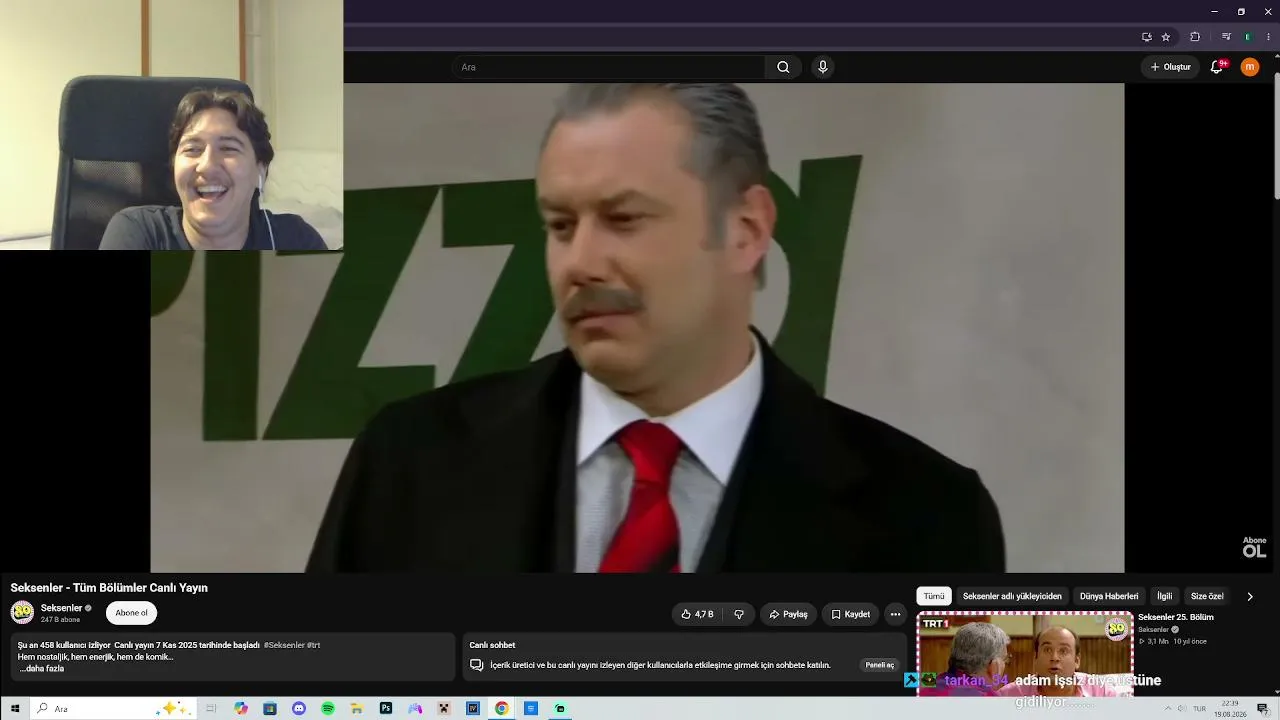This screenshot has width=1280, height=720.
Task: Select 'Seksenler adlı yükleyiciden' chip
Action: [1012, 596]
